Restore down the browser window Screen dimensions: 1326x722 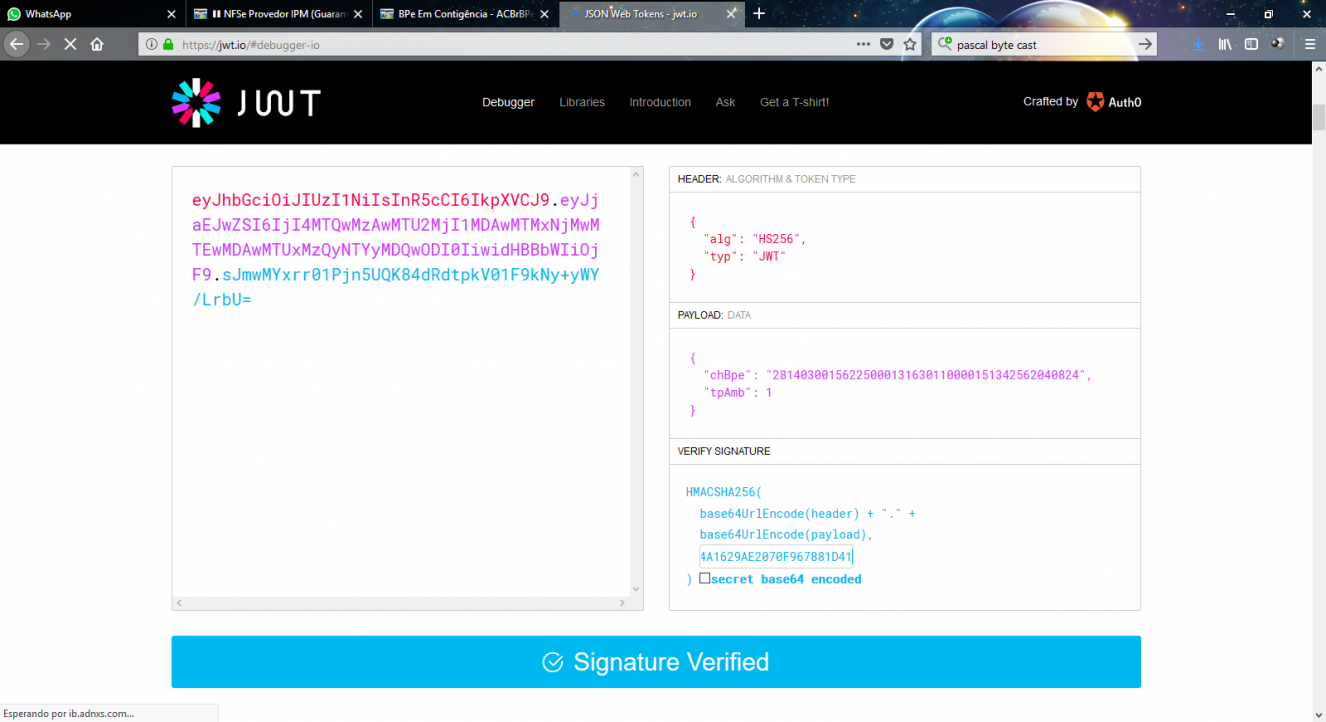click(1268, 14)
